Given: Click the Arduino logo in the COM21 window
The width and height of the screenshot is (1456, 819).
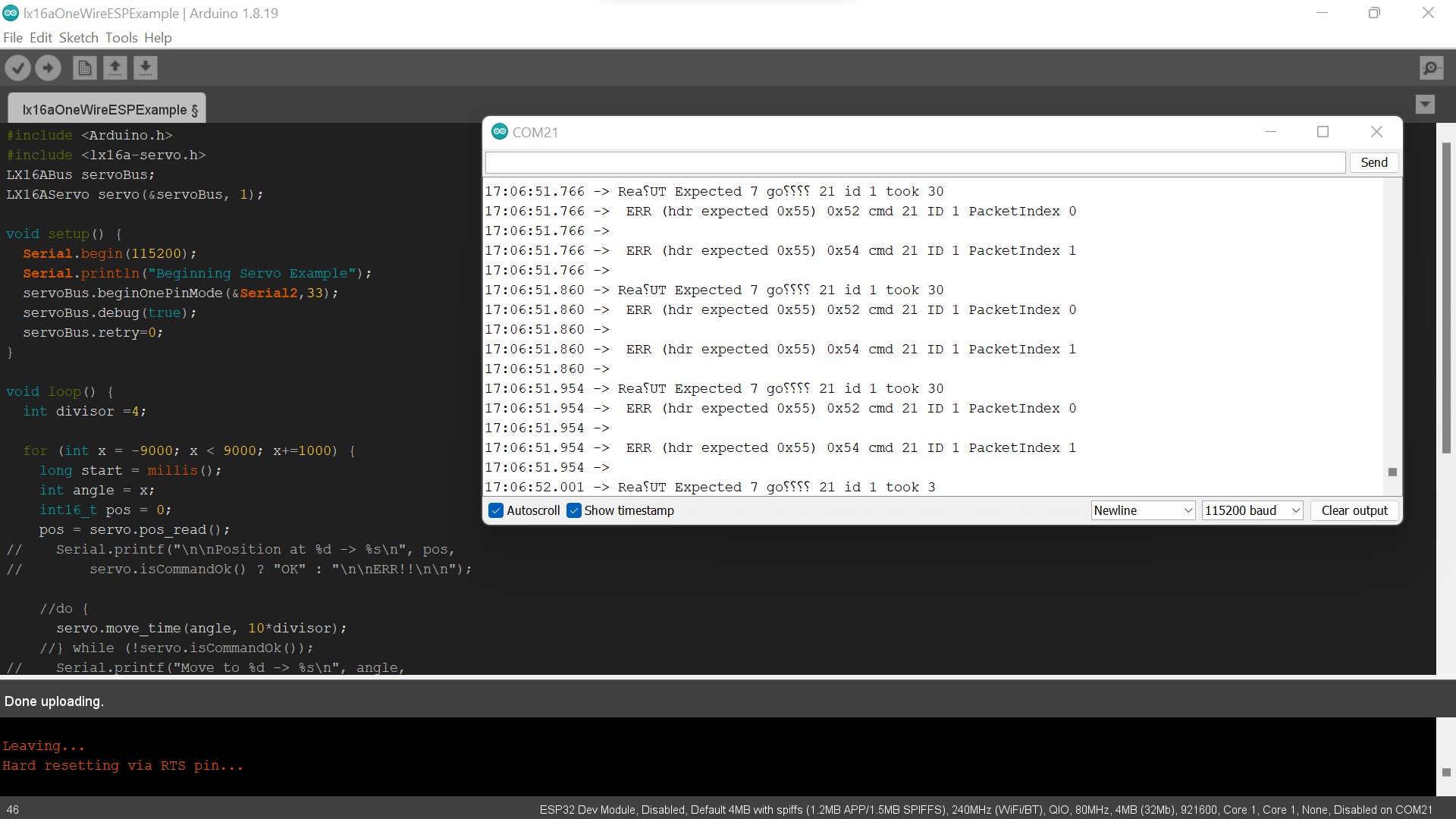Looking at the screenshot, I should point(499,131).
